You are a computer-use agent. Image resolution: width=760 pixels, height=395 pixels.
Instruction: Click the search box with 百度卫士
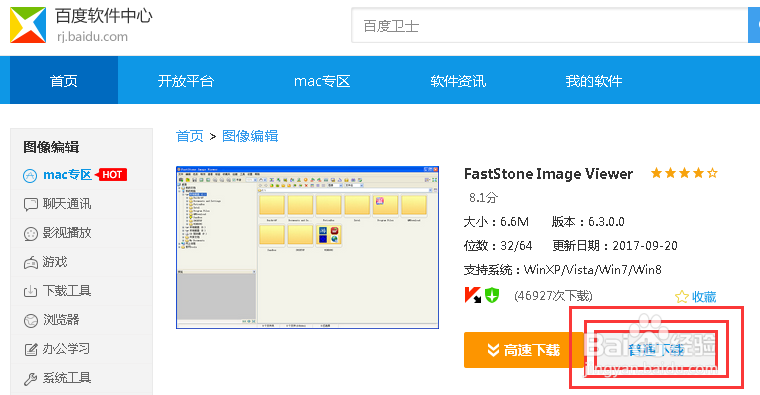click(550, 25)
